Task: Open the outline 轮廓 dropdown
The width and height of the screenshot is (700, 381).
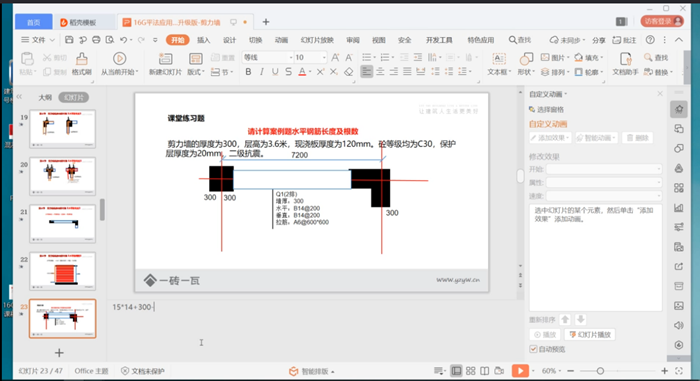Action: [x=589, y=71]
